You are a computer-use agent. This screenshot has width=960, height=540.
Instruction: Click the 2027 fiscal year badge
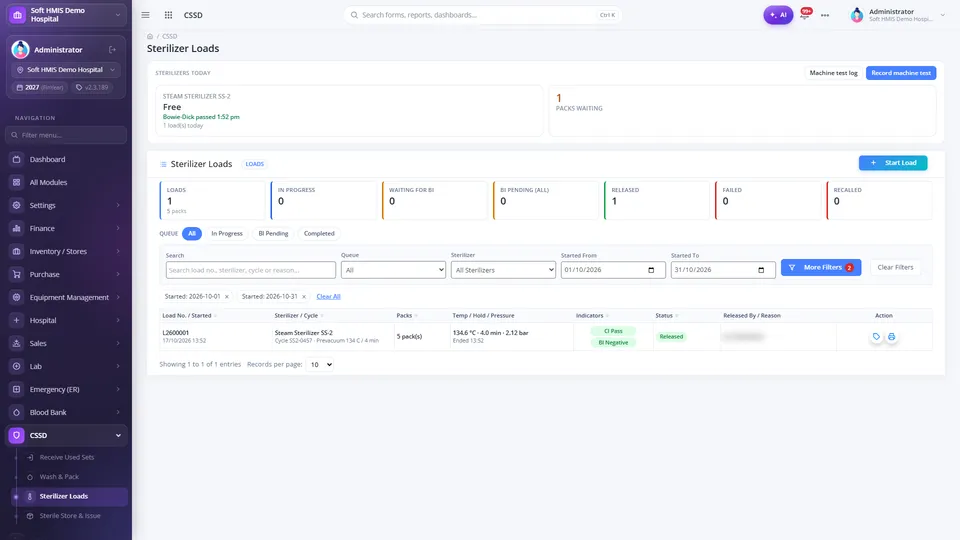[40, 88]
